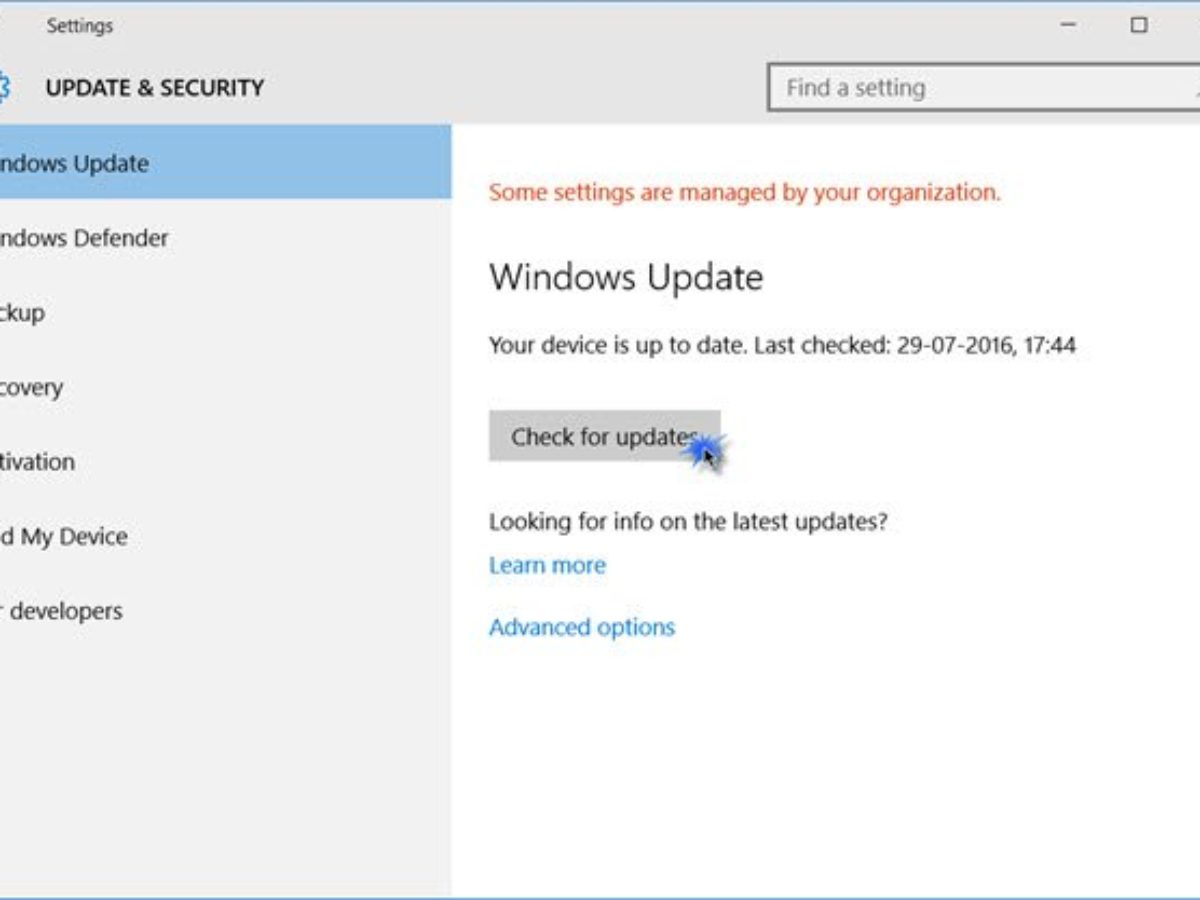The height and width of the screenshot is (900, 1200).
Task: Click the Windows Update page heading
Action: tap(626, 277)
